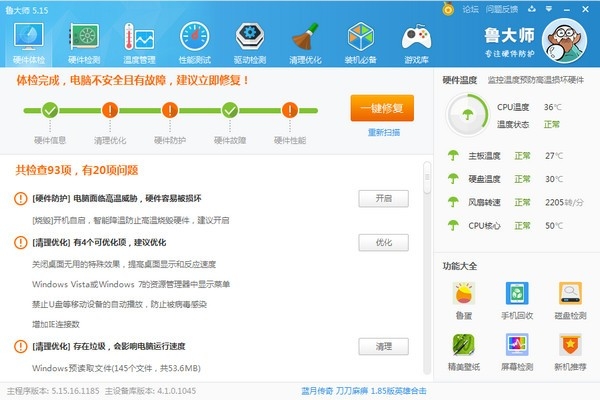
Task: Click the CPU temperature circular gauge
Action: click(x=468, y=115)
